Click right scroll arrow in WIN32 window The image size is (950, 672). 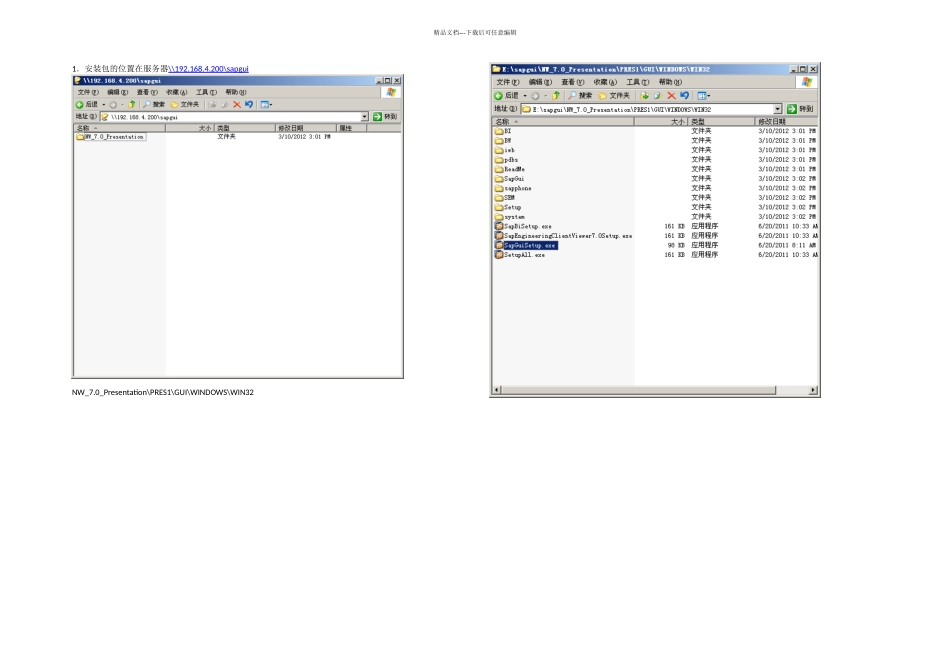click(x=813, y=390)
